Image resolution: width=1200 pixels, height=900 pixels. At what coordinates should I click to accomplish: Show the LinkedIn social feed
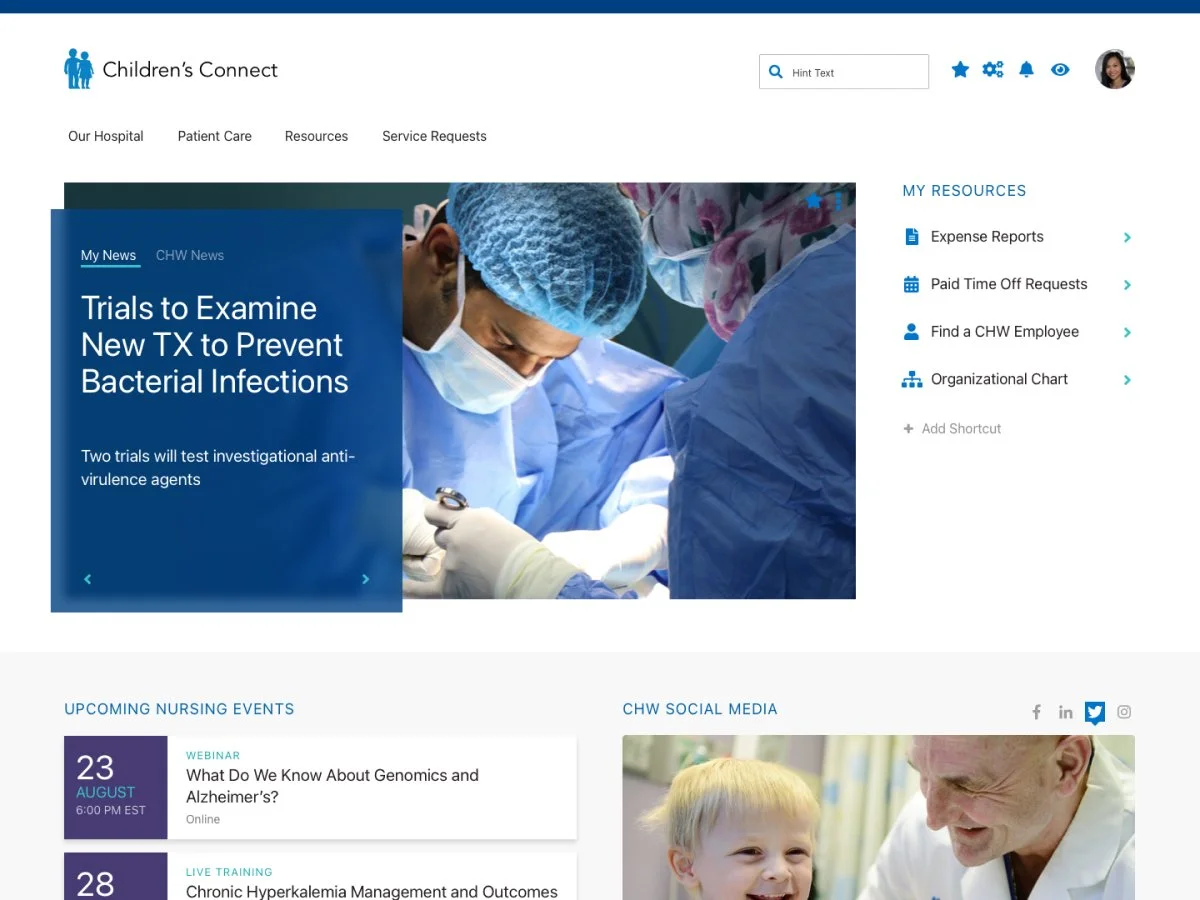point(1066,712)
